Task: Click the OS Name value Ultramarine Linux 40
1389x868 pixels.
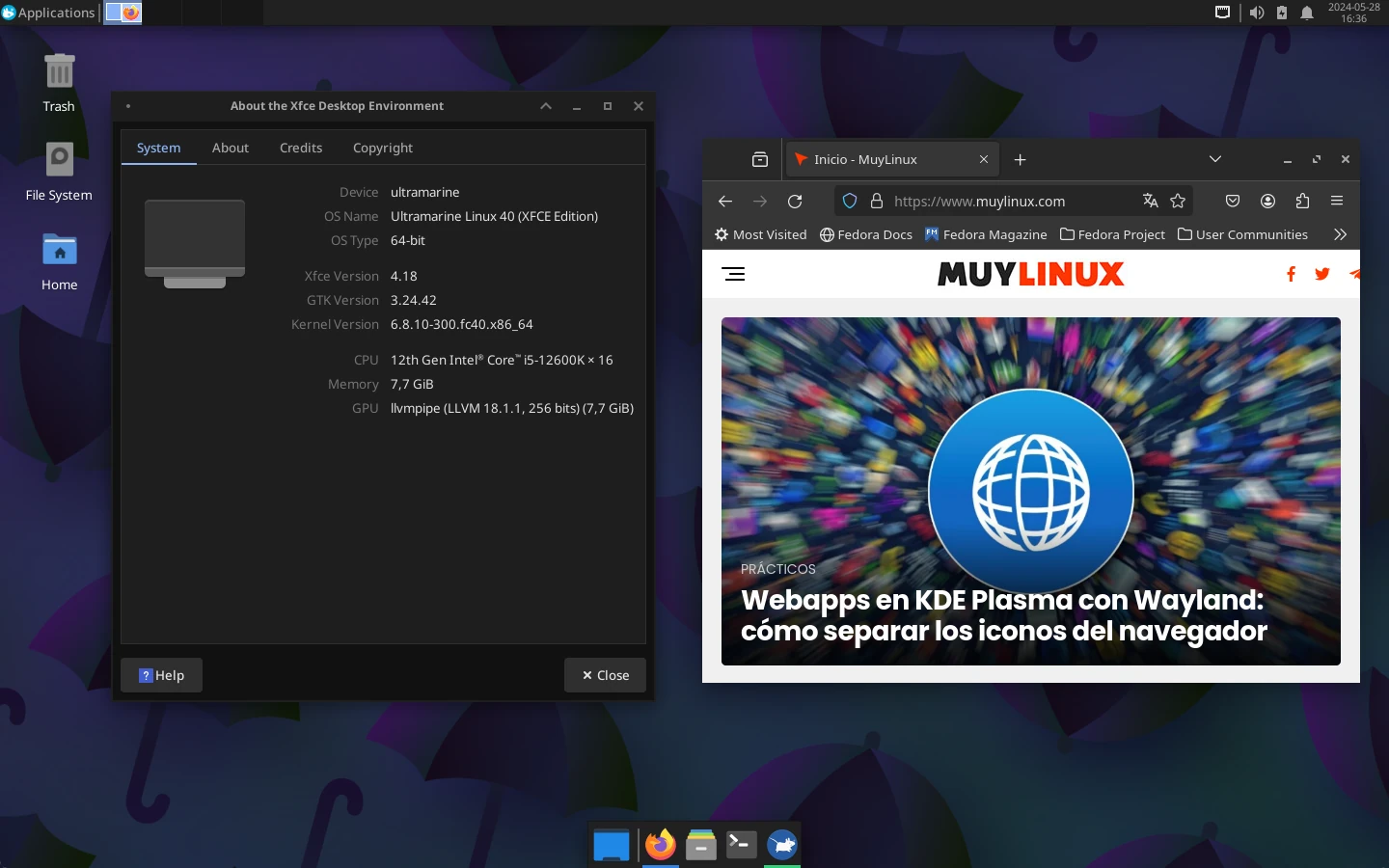Action: [x=494, y=216]
